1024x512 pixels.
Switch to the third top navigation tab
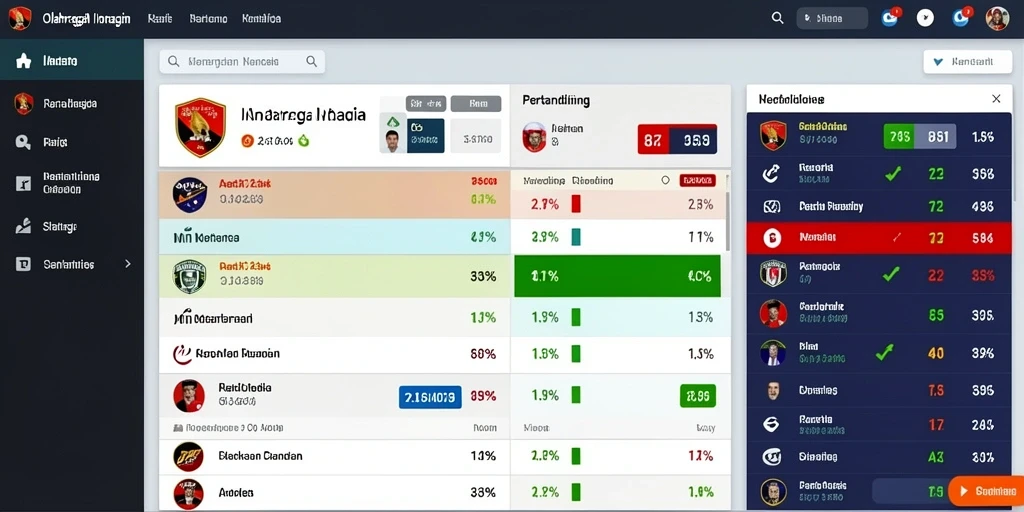coord(261,18)
